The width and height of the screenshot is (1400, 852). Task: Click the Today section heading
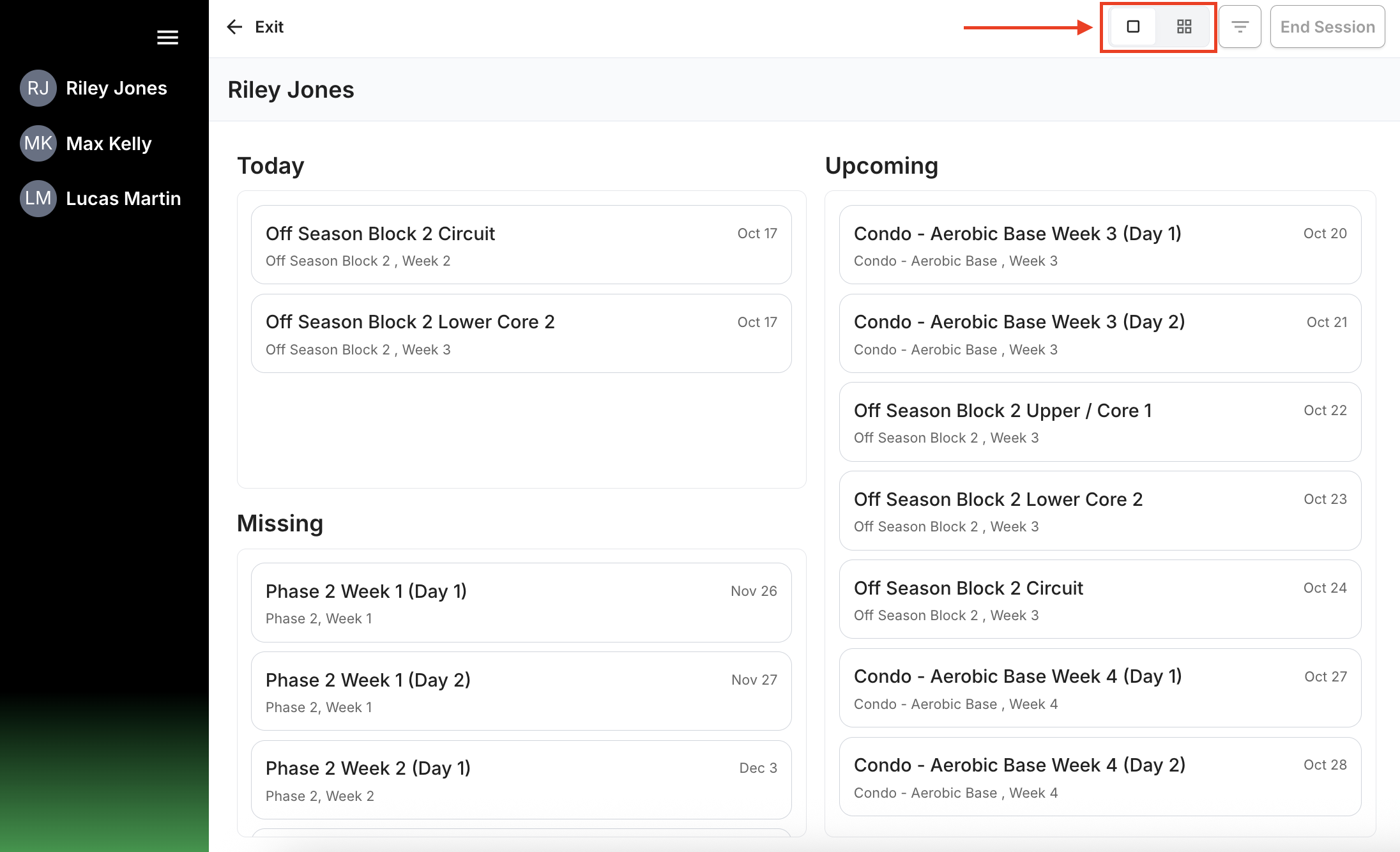pos(271,165)
